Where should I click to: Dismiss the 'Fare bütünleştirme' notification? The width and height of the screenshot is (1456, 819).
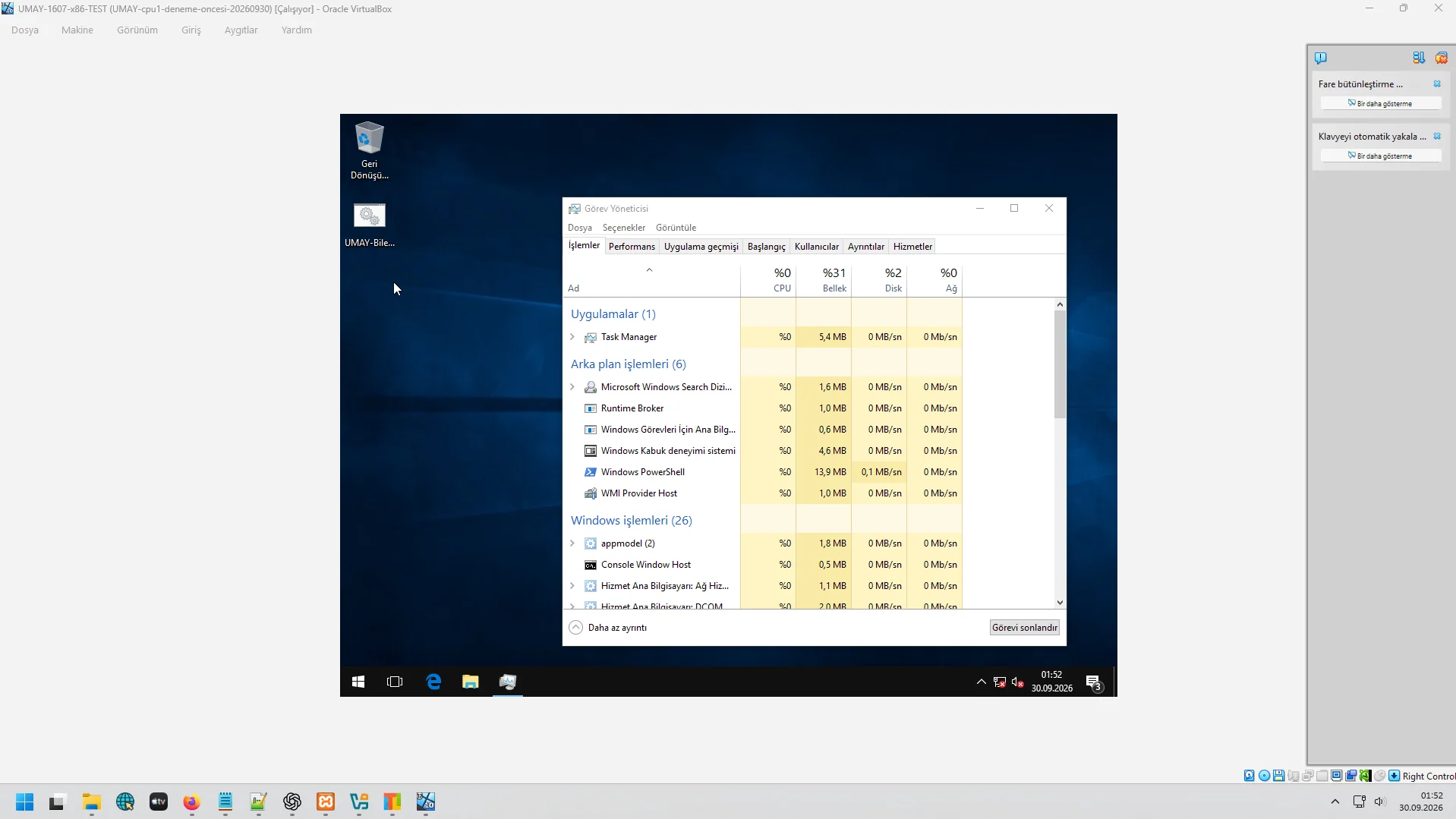click(1437, 84)
